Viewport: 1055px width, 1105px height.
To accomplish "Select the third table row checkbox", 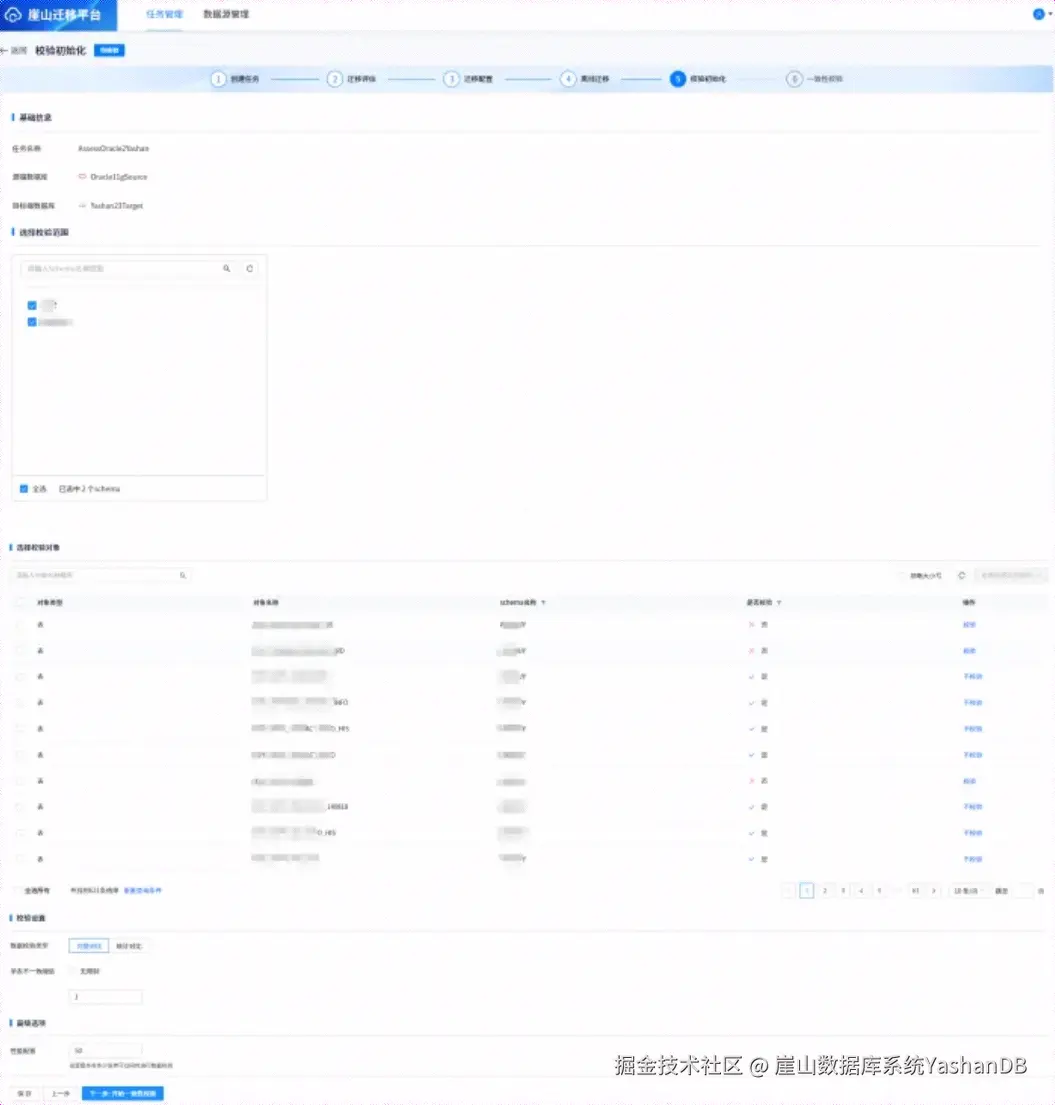I will 20,677.
